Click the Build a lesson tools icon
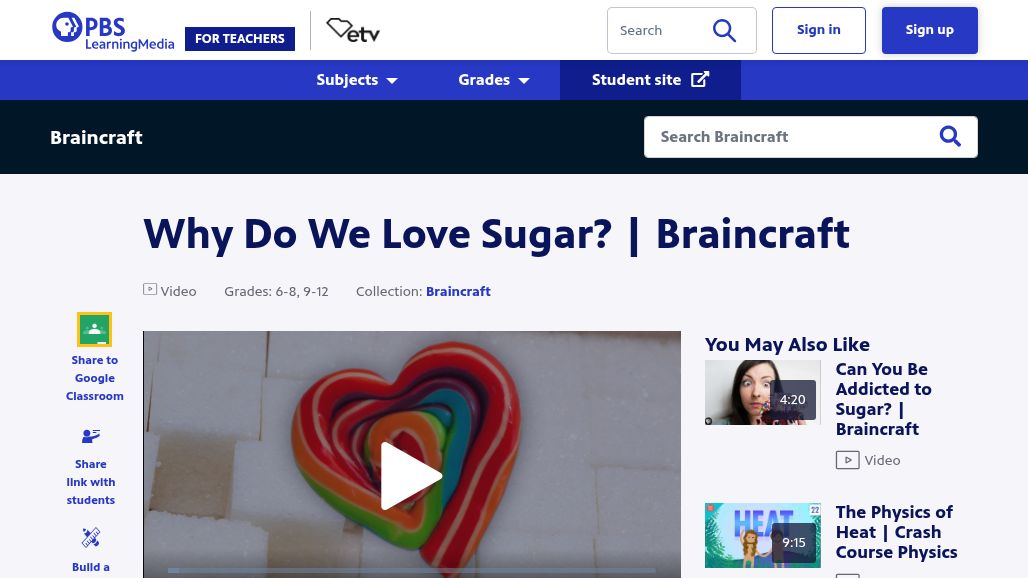This screenshot has height=578, width=1028. coord(90,537)
